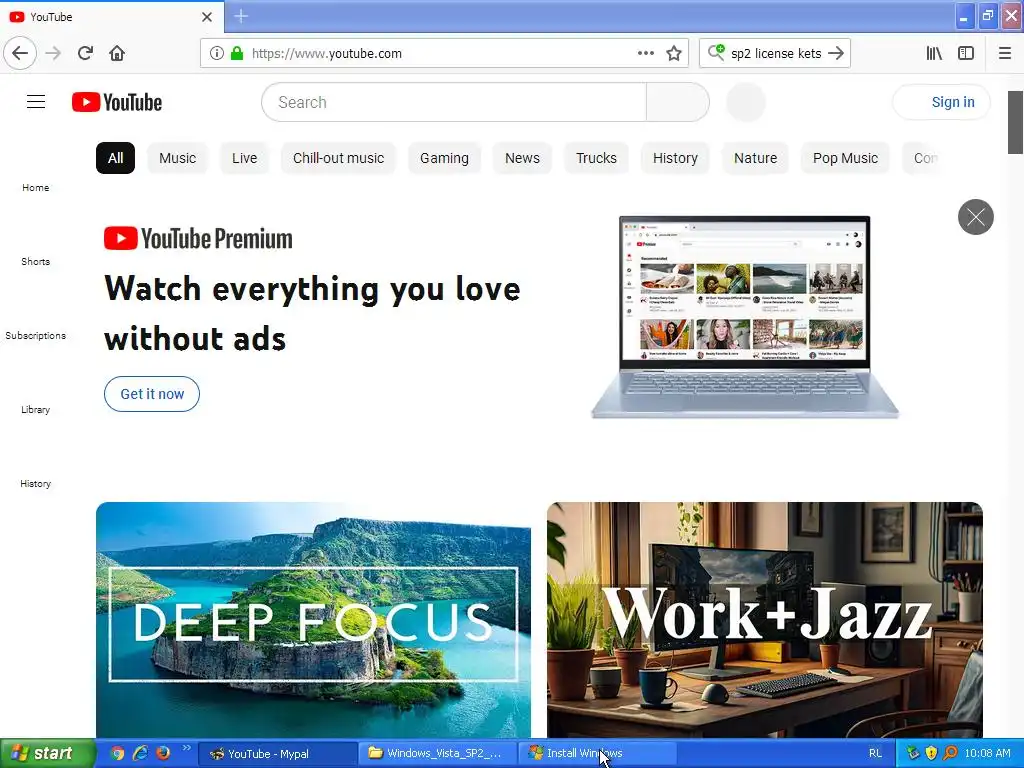Bookmark this page with star icon
The image size is (1024, 768).
674,54
